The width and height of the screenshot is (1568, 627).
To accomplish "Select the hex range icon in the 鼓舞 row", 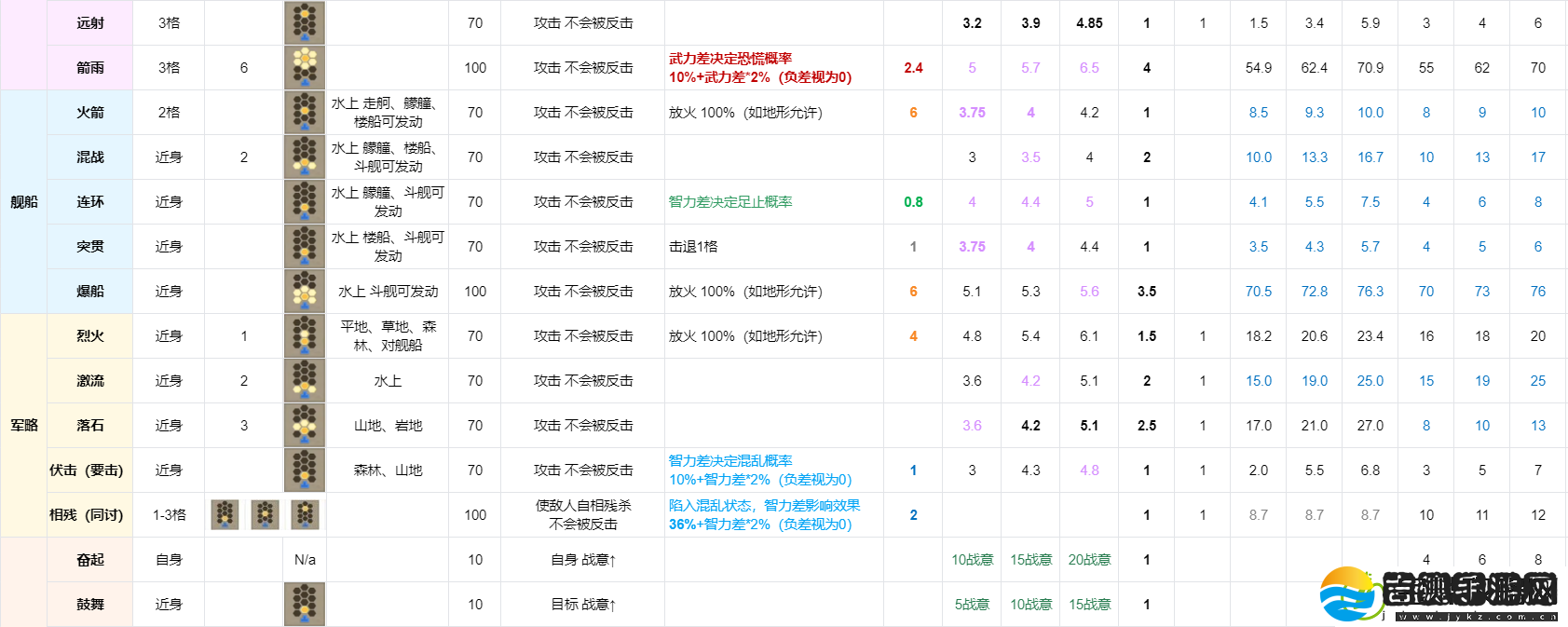I will [x=305, y=605].
